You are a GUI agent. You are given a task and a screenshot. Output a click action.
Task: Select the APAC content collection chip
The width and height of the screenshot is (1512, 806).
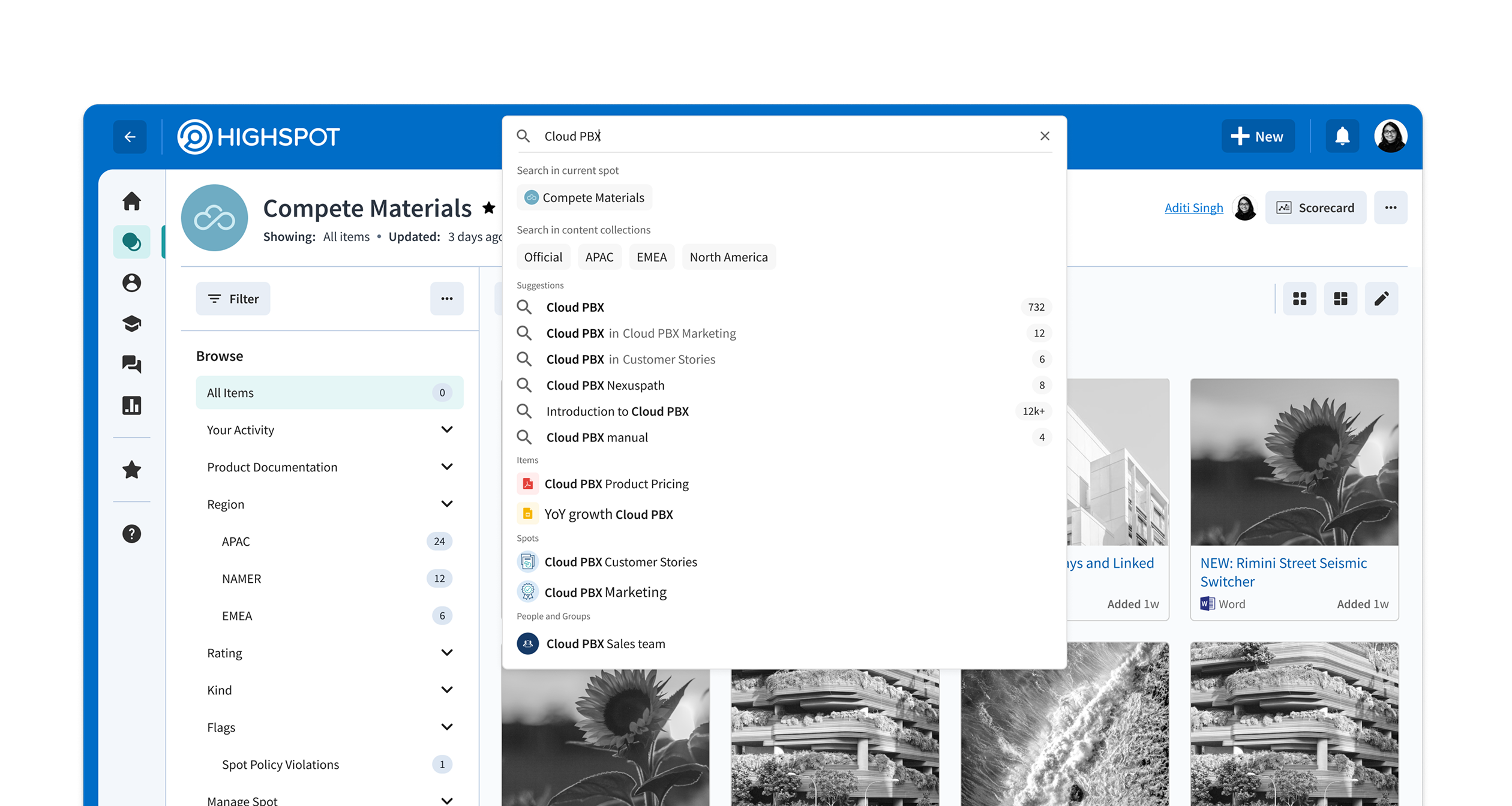tap(599, 257)
